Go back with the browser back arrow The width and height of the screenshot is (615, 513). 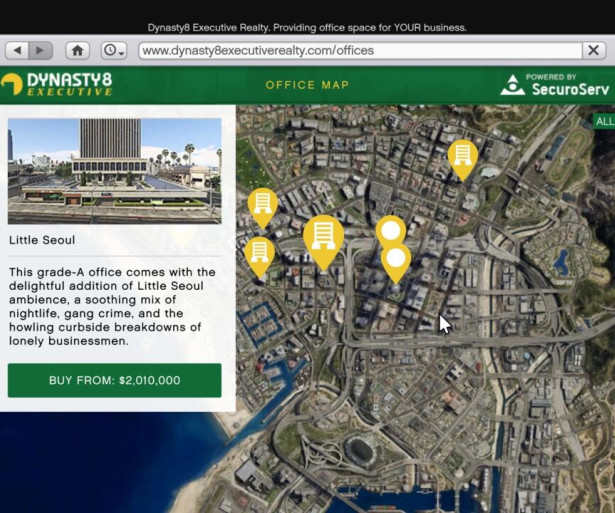coord(17,50)
